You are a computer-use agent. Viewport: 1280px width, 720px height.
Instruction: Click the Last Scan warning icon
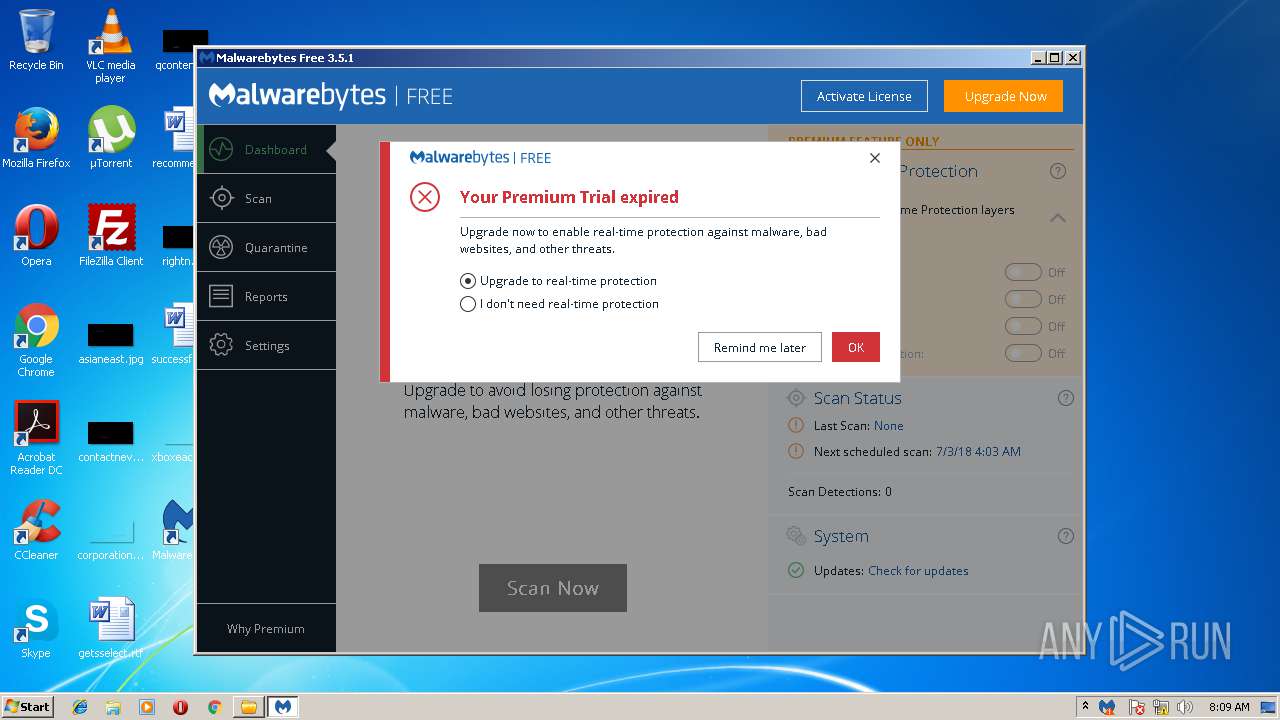pos(796,426)
